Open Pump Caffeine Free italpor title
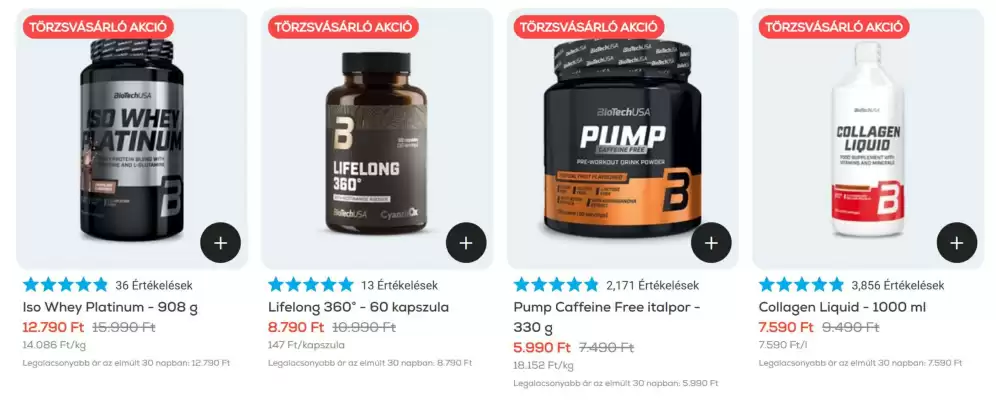This screenshot has height=400, width=996. pyautogui.click(x=607, y=317)
